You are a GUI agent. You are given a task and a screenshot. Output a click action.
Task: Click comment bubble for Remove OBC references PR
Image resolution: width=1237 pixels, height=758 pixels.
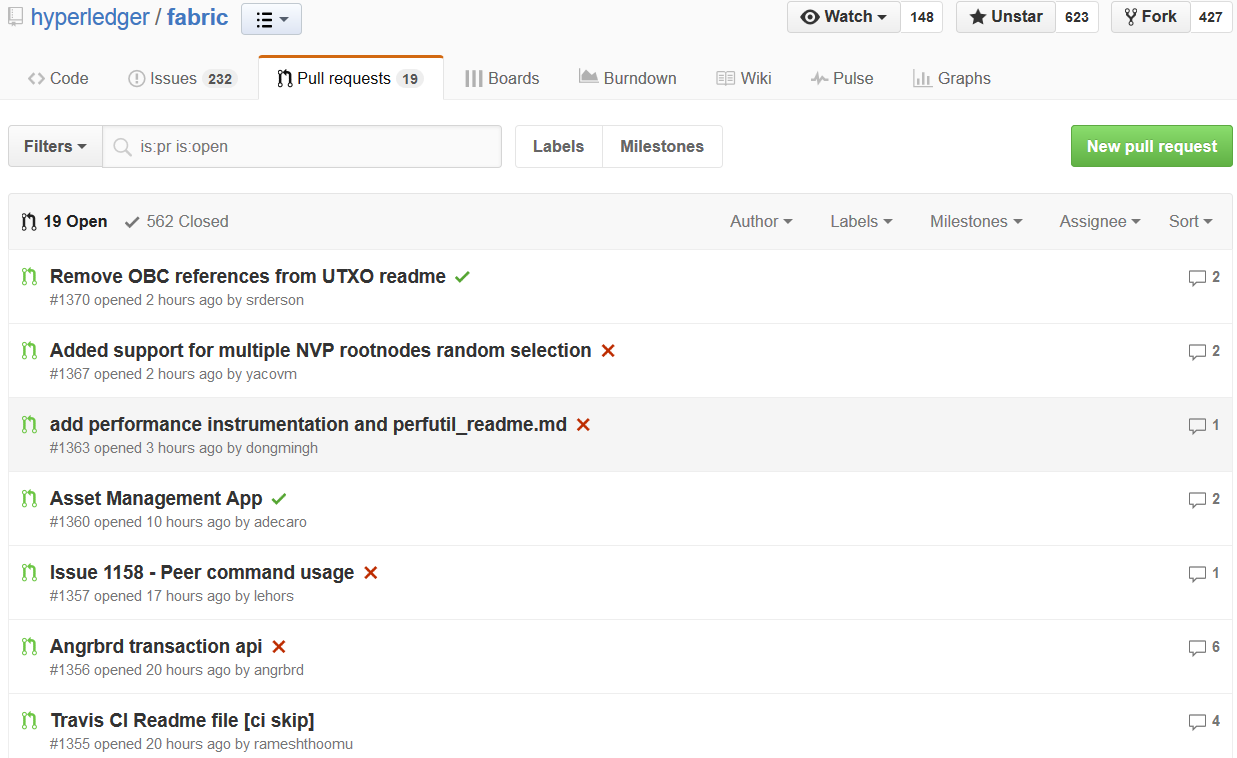[x=1196, y=278]
